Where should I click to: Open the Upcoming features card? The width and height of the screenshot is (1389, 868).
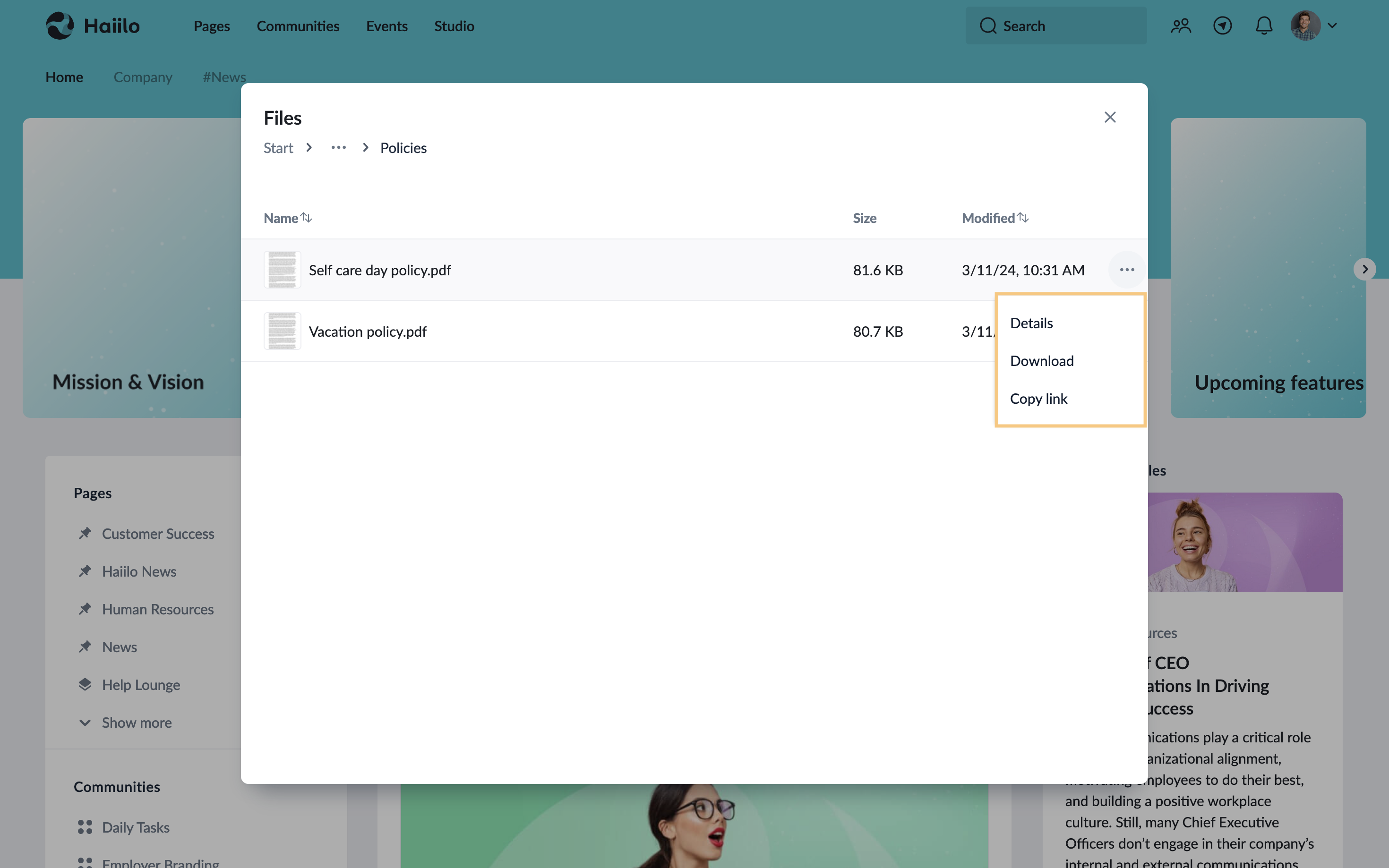tap(1268, 268)
